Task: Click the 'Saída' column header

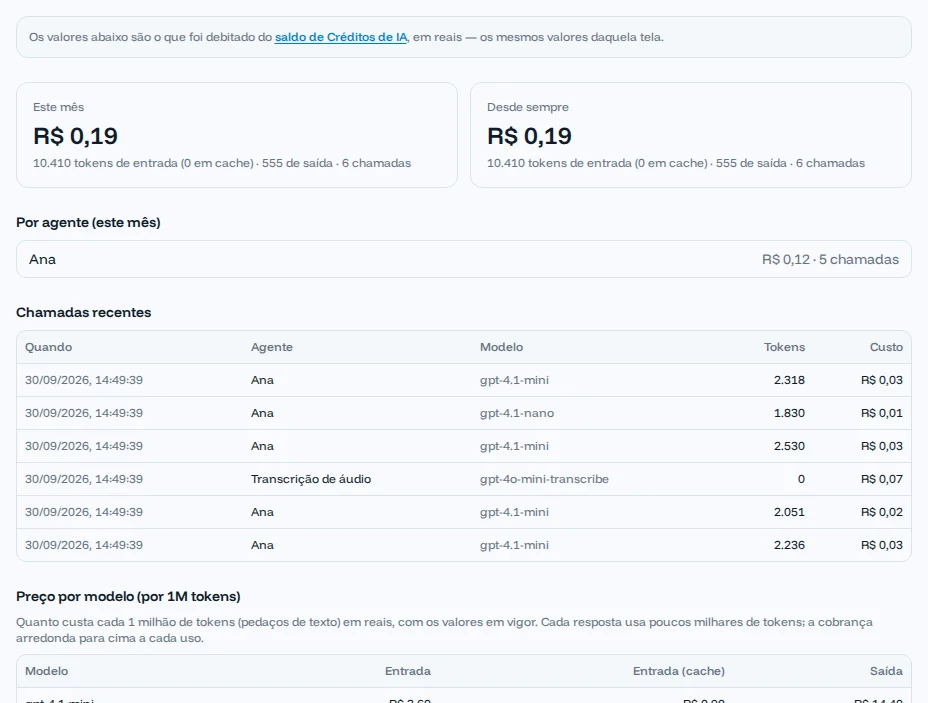Action: pos(886,671)
